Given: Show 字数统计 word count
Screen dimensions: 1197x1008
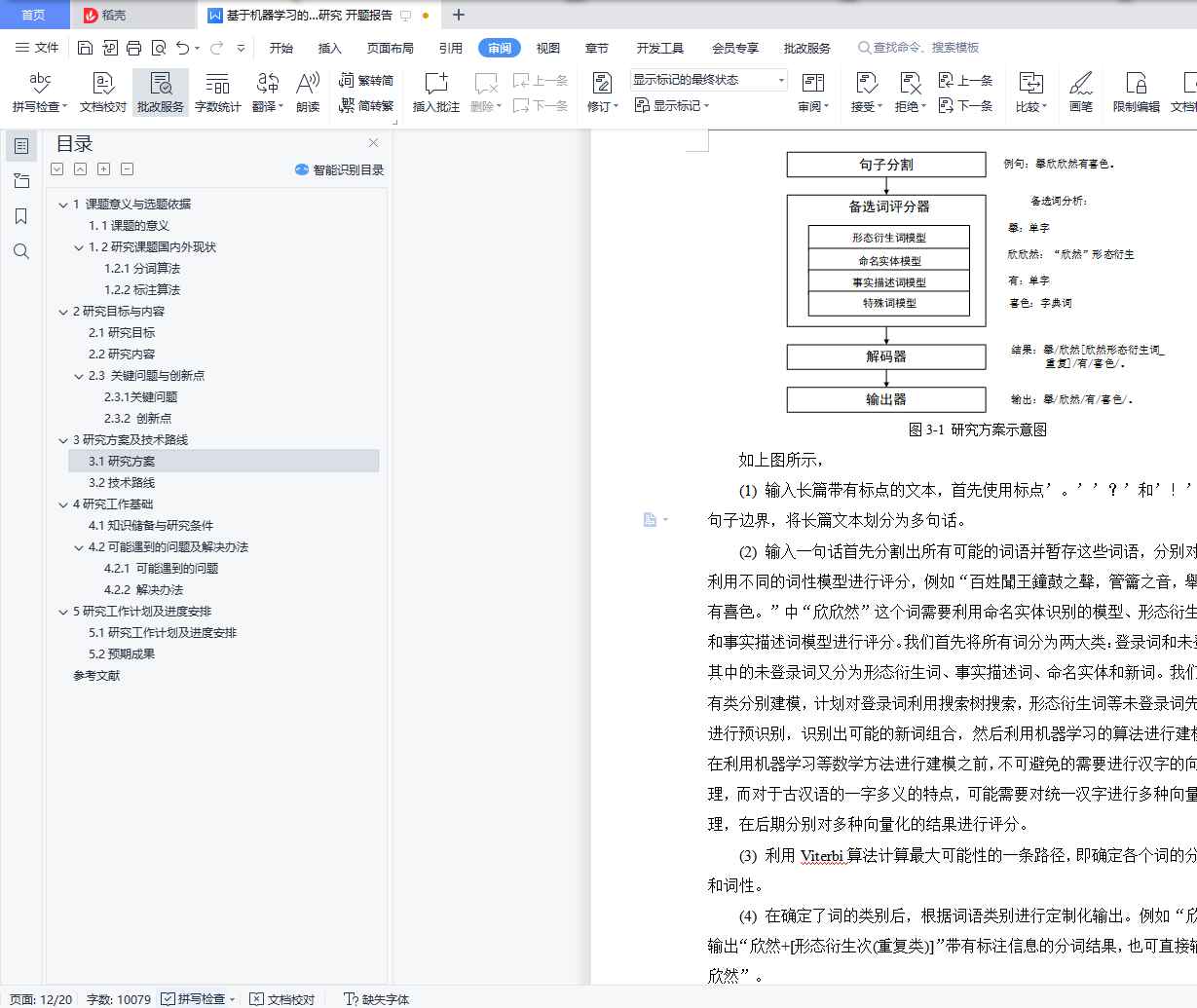Looking at the screenshot, I should [217, 93].
